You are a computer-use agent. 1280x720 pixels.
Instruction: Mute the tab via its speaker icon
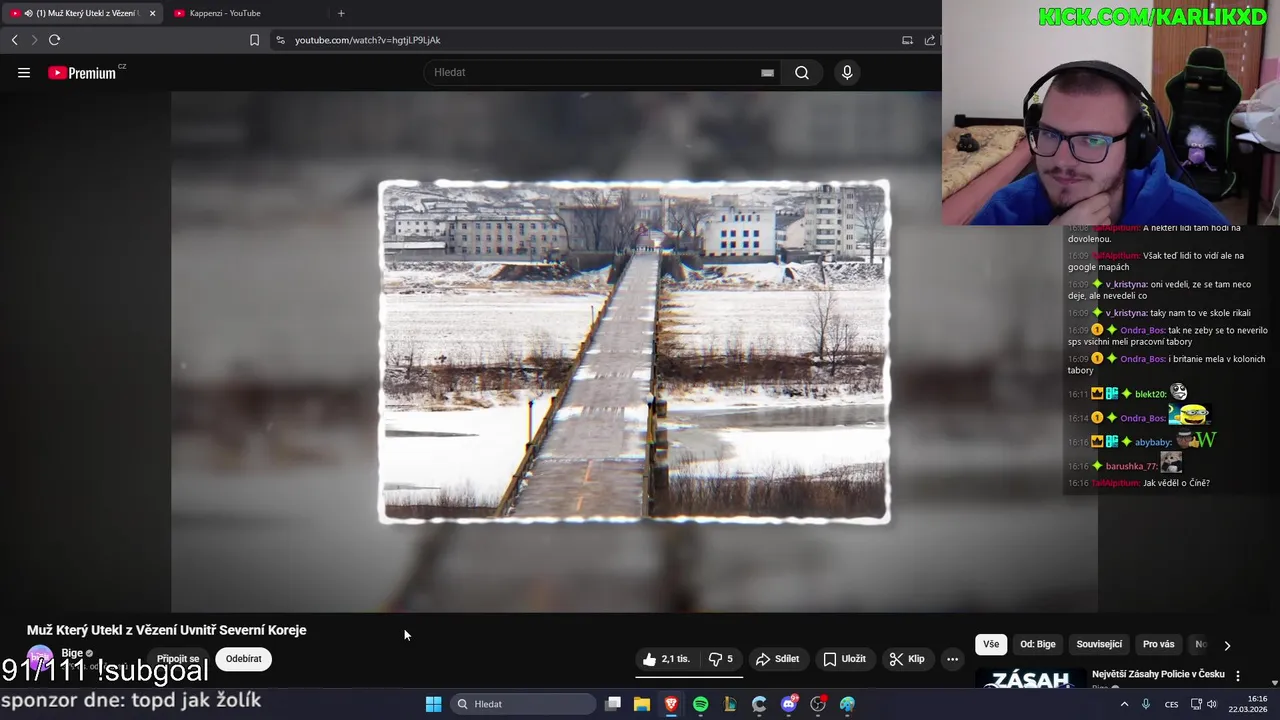(x=27, y=13)
